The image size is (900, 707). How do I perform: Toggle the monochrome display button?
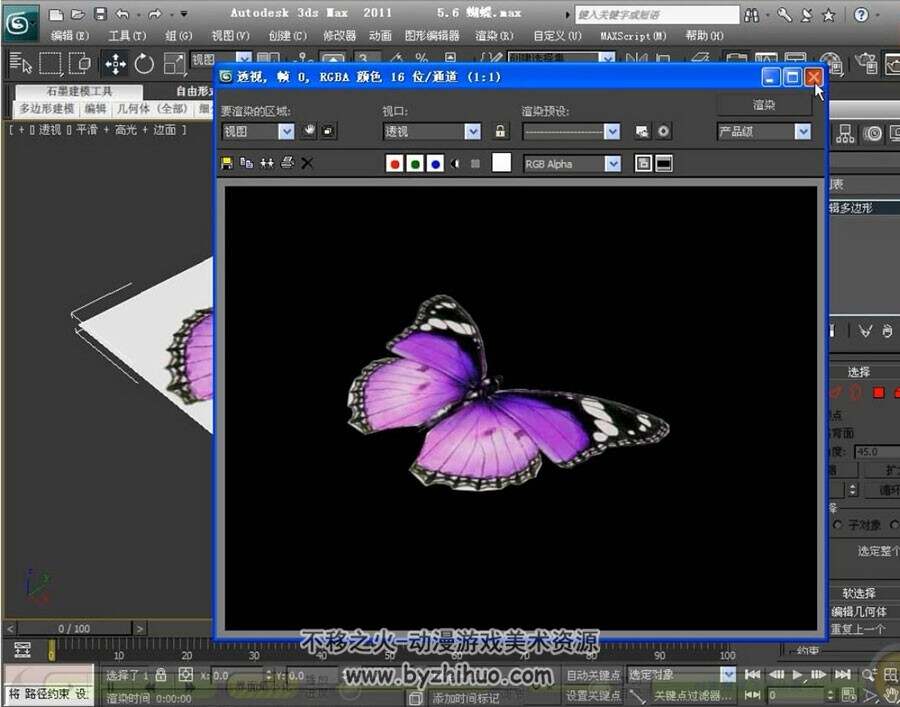click(x=475, y=164)
